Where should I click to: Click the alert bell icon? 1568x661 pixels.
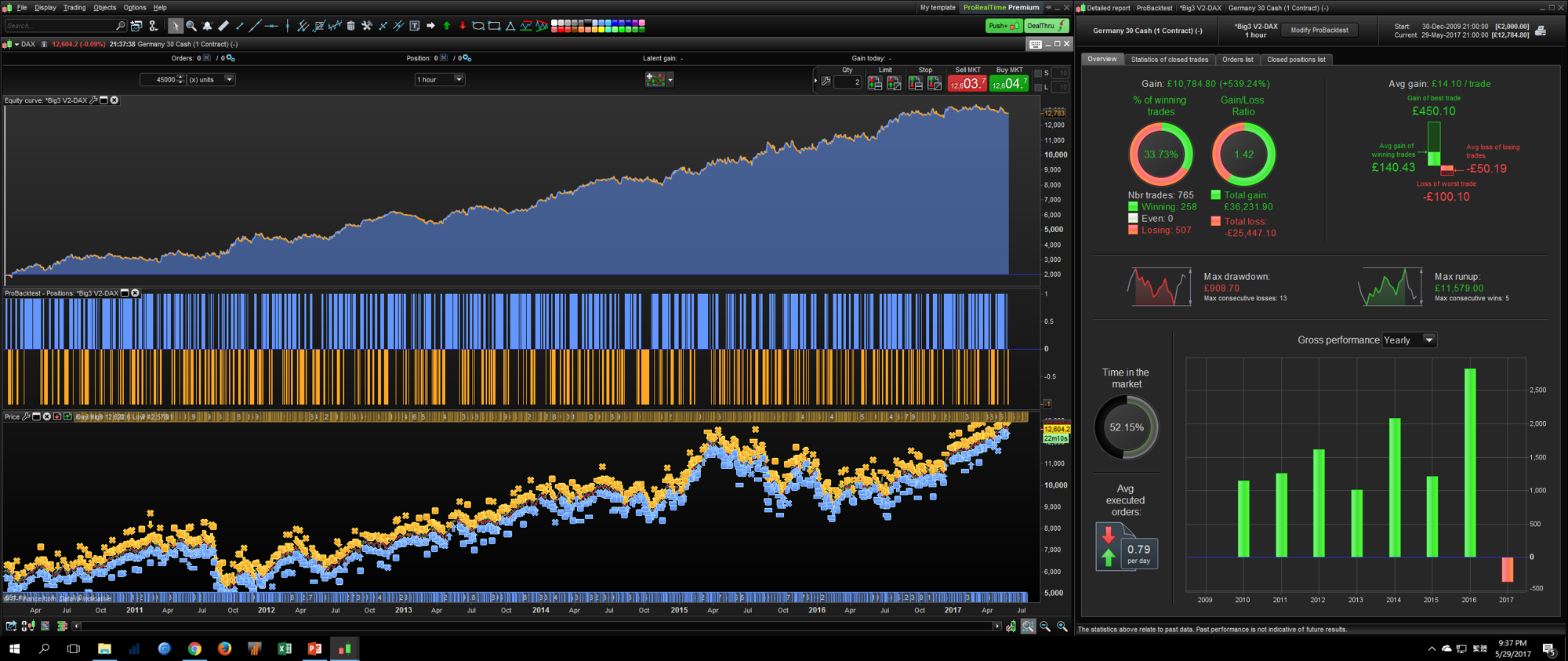pos(207,26)
